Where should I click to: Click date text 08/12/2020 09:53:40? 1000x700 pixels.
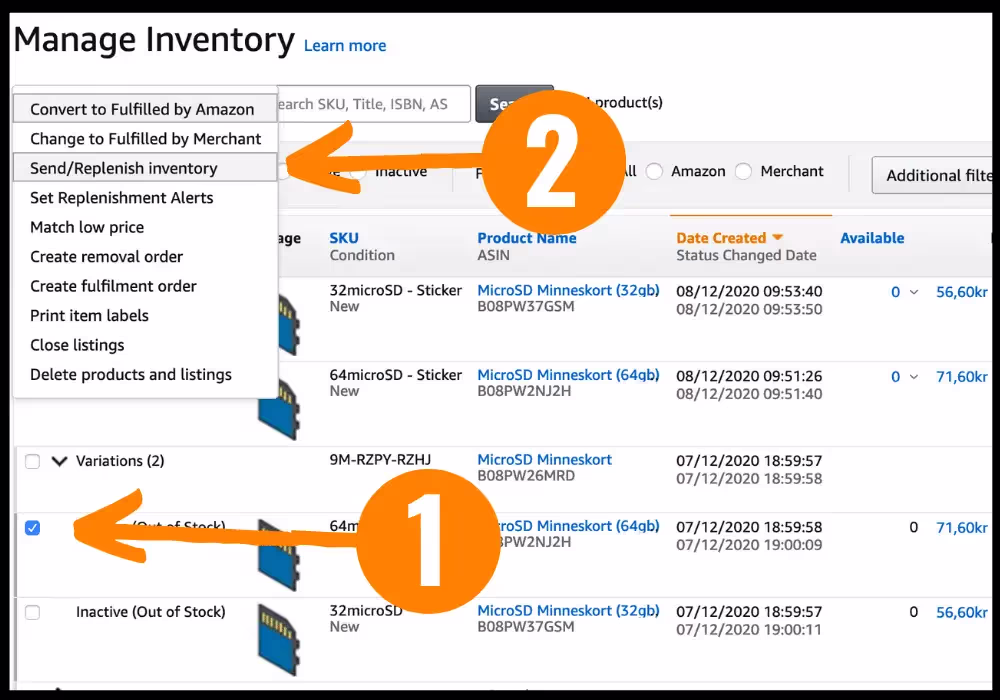(749, 291)
